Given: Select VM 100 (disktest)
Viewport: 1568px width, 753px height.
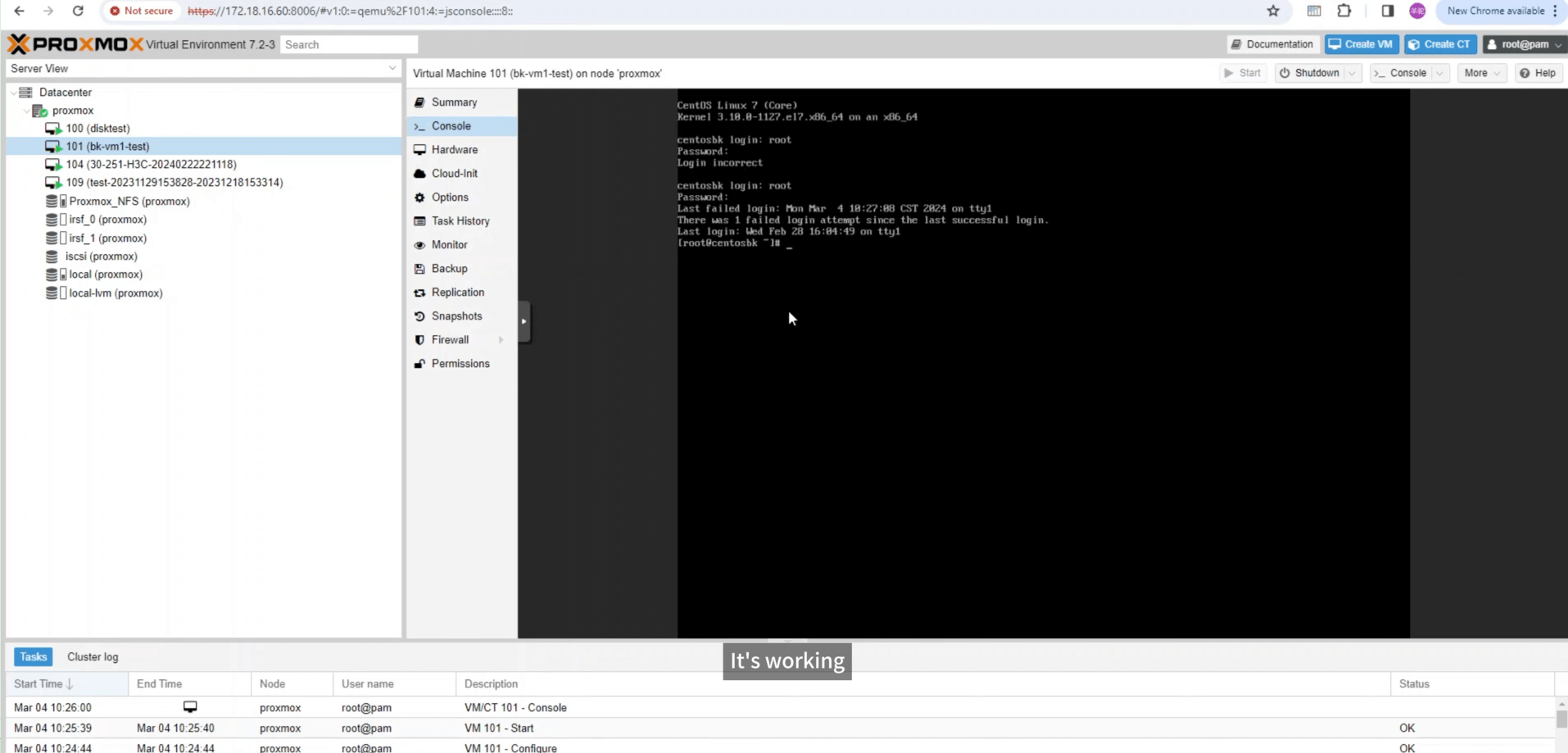Looking at the screenshot, I should coord(97,129).
